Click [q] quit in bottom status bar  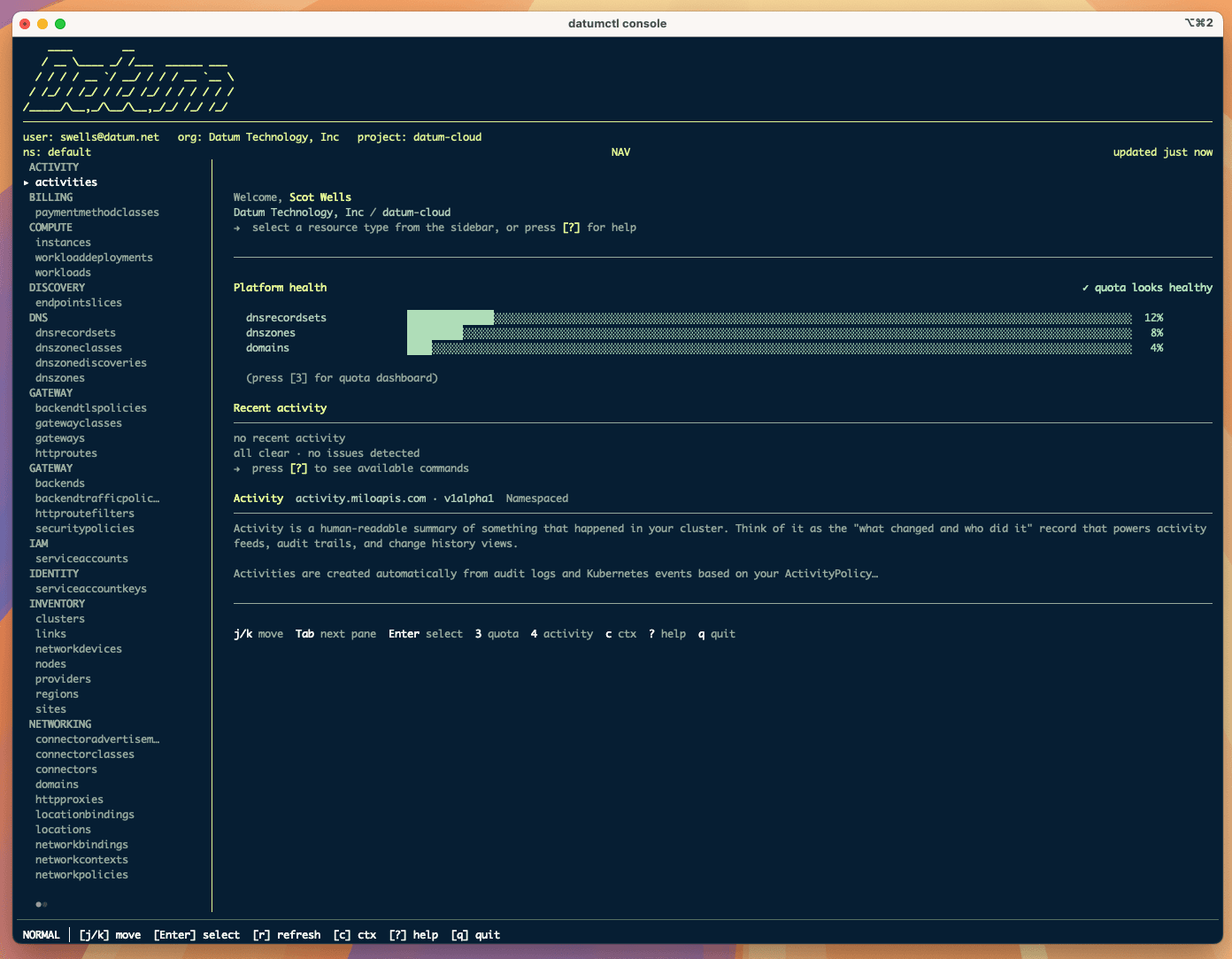coord(475,935)
